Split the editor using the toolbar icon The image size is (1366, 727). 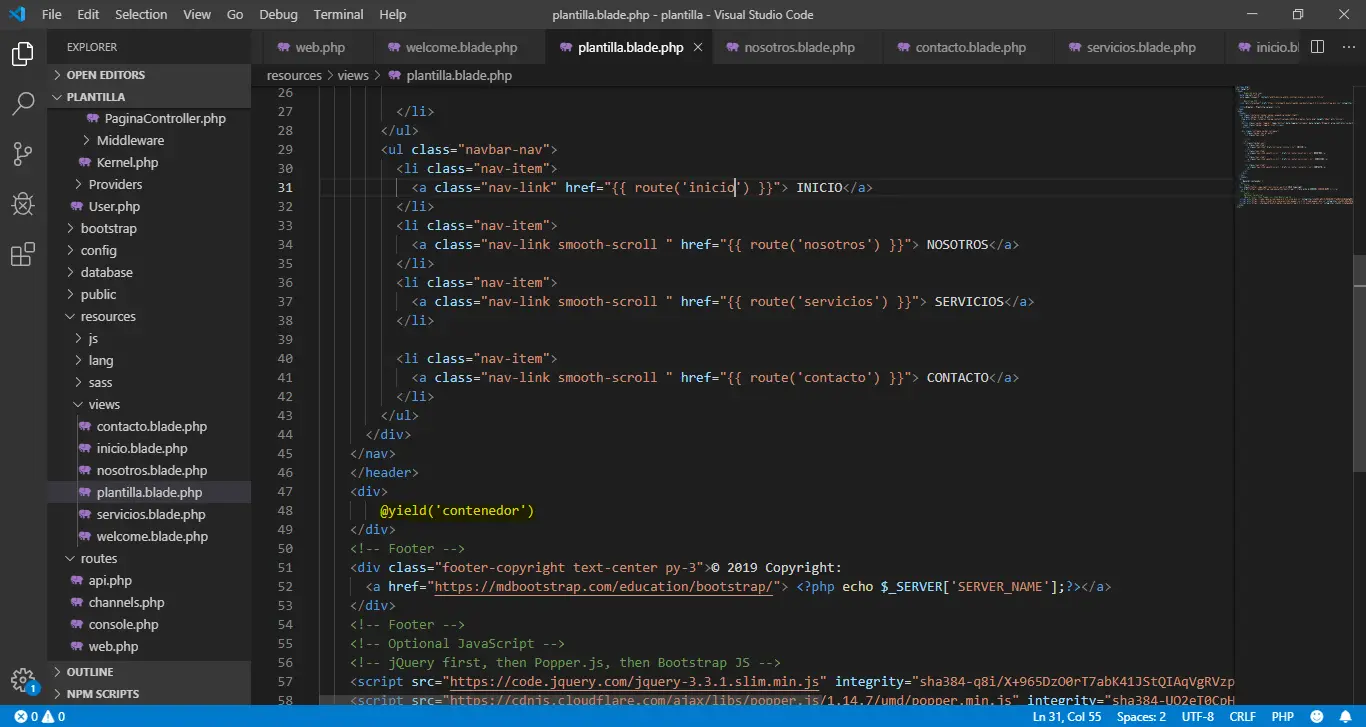(x=1317, y=46)
